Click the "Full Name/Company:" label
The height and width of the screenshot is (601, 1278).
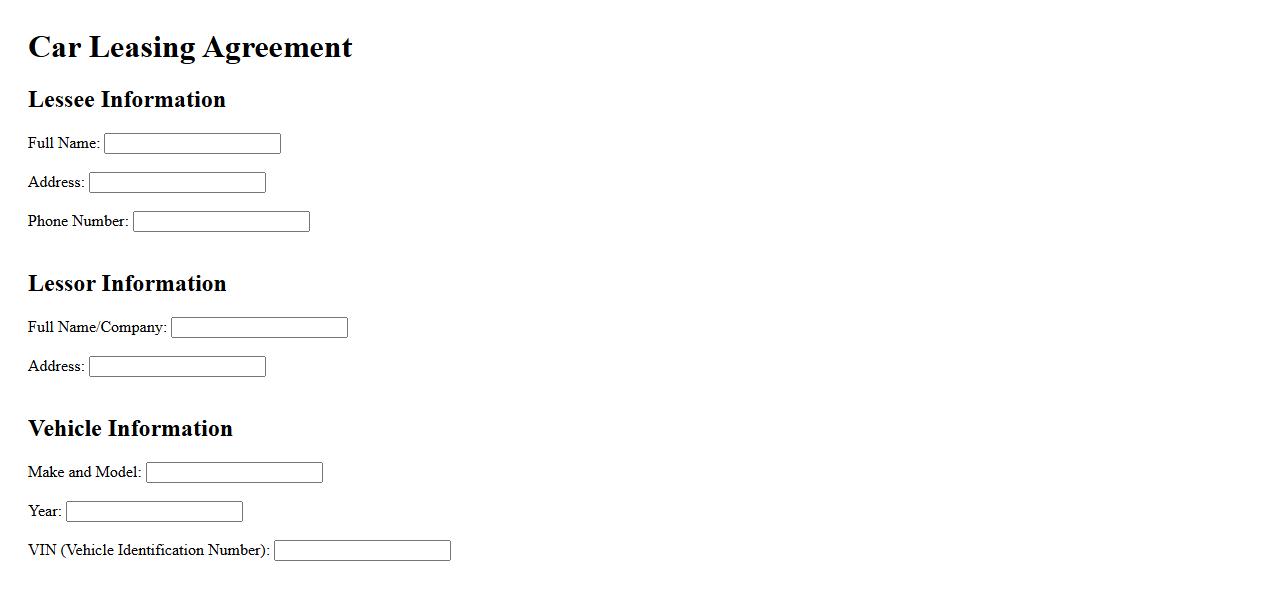coord(97,328)
